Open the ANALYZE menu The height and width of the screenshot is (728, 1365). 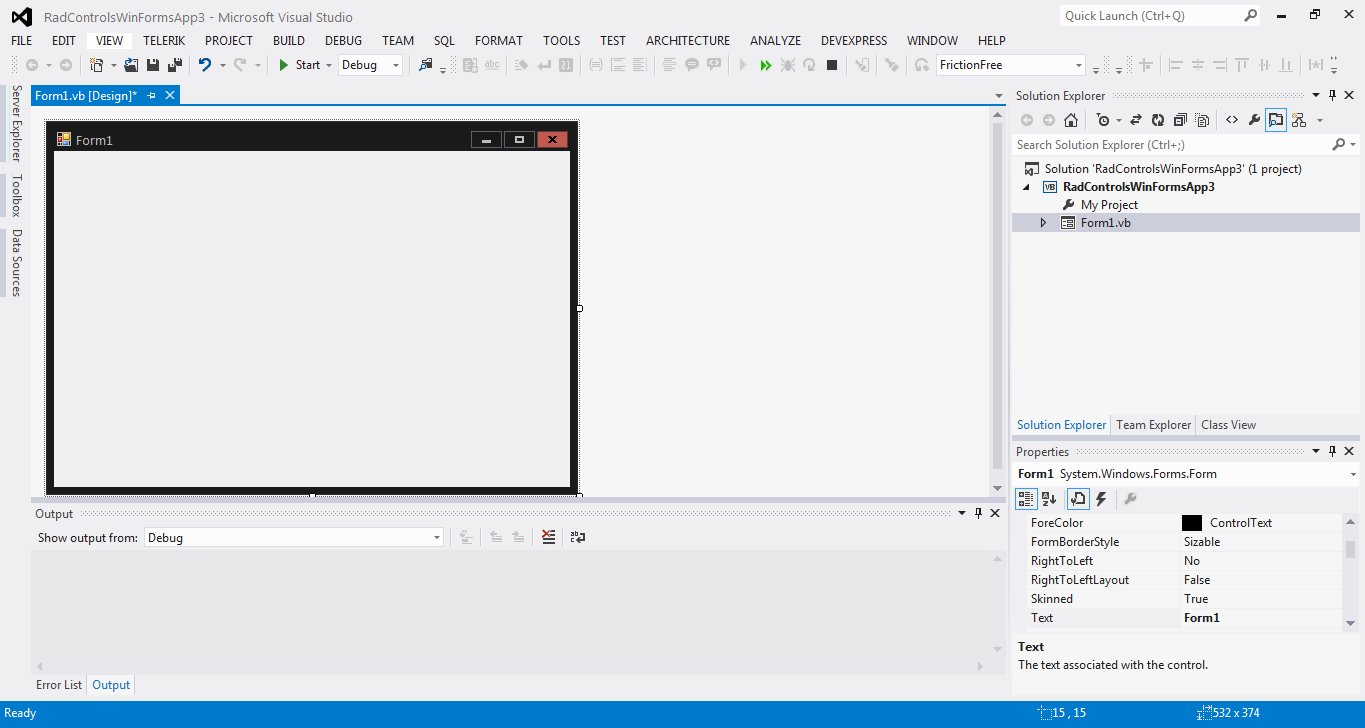click(776, 41)
